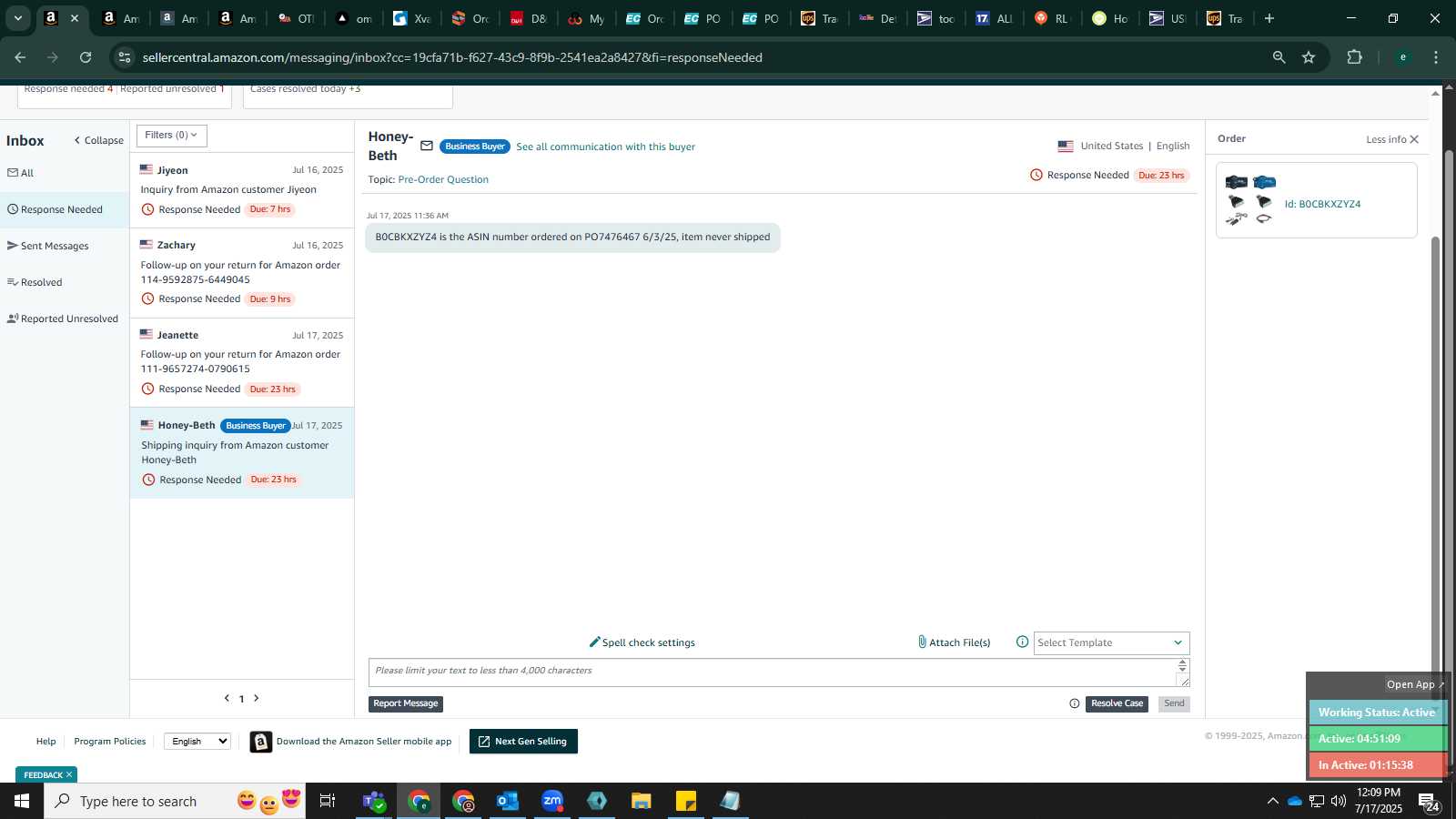The width and height of the screenshot is (1456, 819).
Task: Open Jeanette's return follow-up message
Action: point(242,361)
